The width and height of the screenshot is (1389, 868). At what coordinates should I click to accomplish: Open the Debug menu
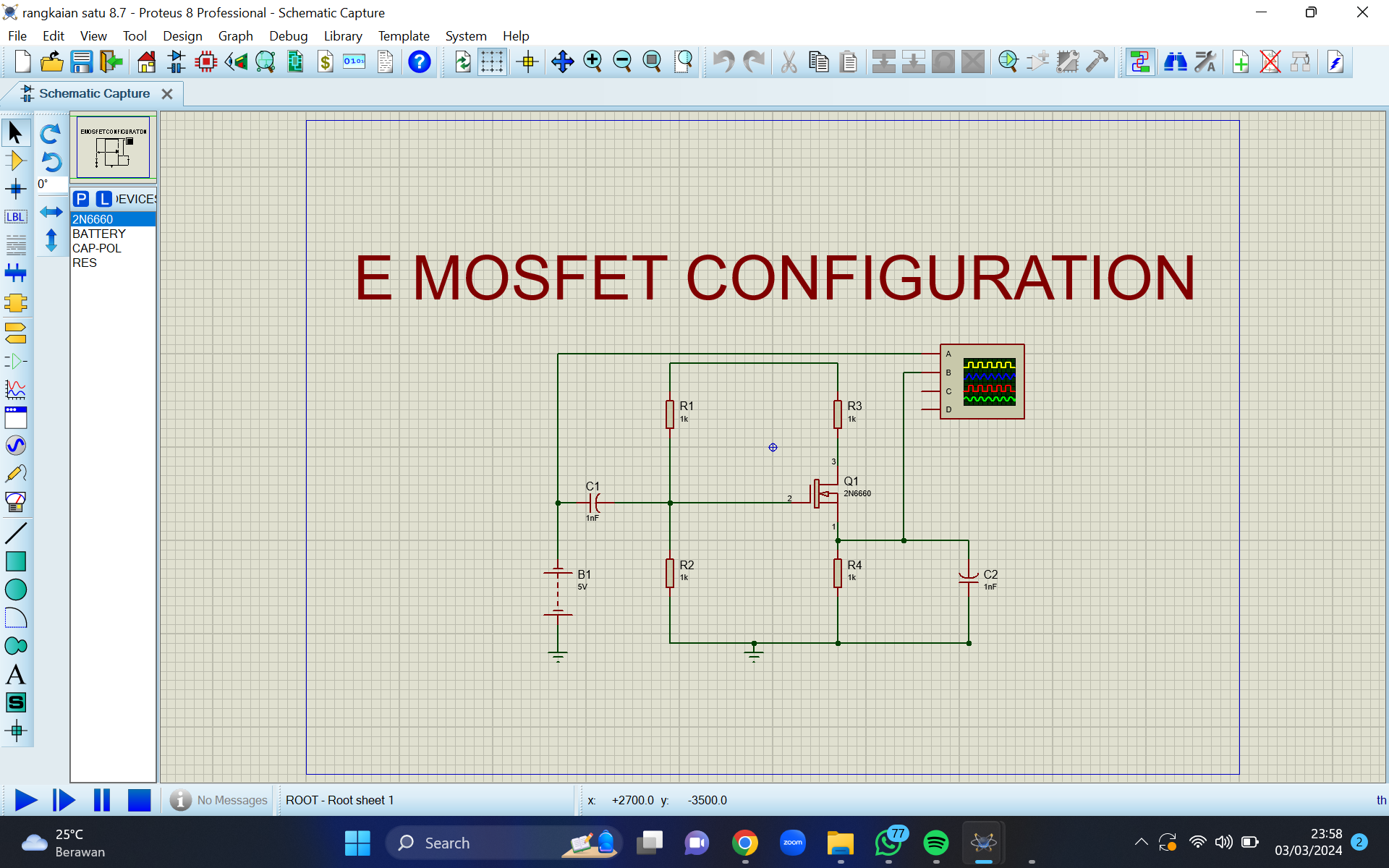click(288, 36)
